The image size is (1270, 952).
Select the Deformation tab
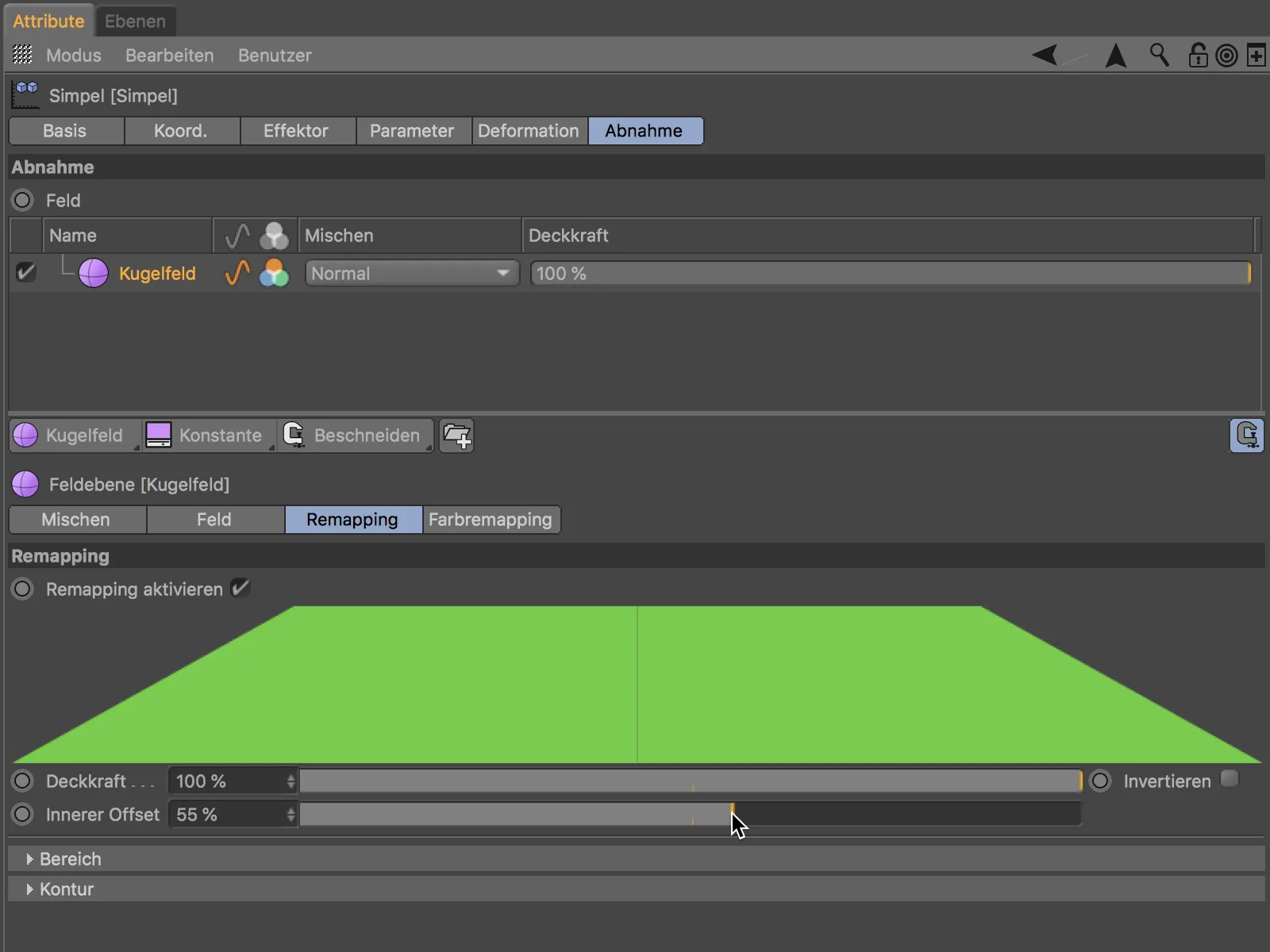point(530,131)
